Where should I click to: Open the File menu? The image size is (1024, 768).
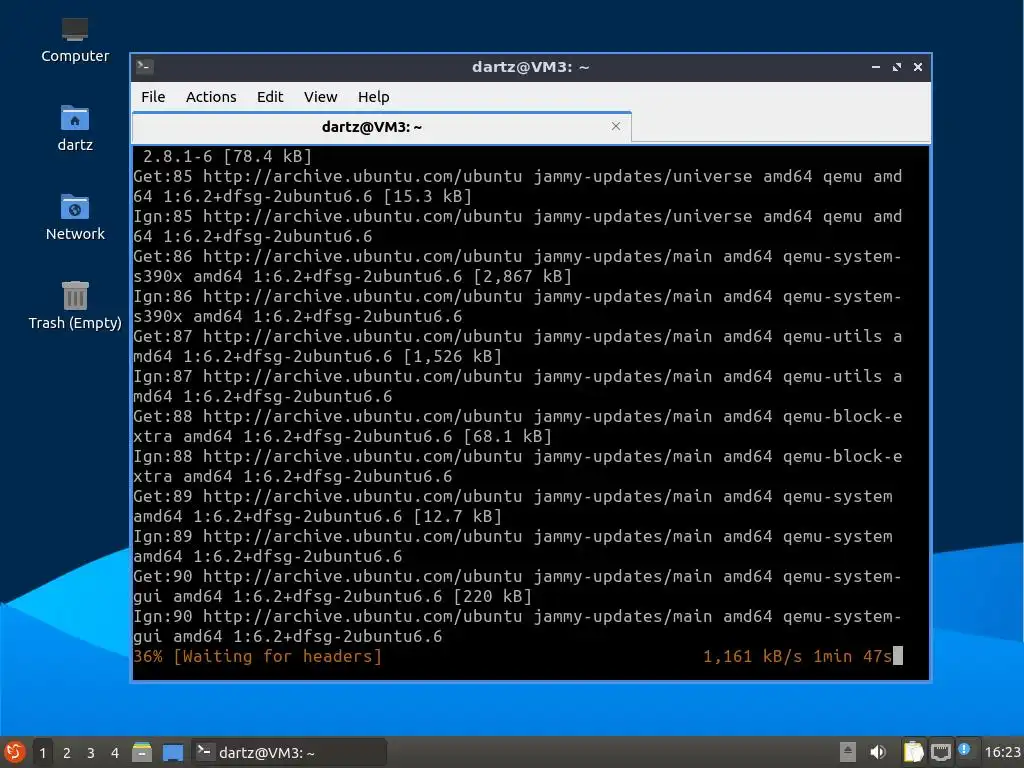point(153,97)
